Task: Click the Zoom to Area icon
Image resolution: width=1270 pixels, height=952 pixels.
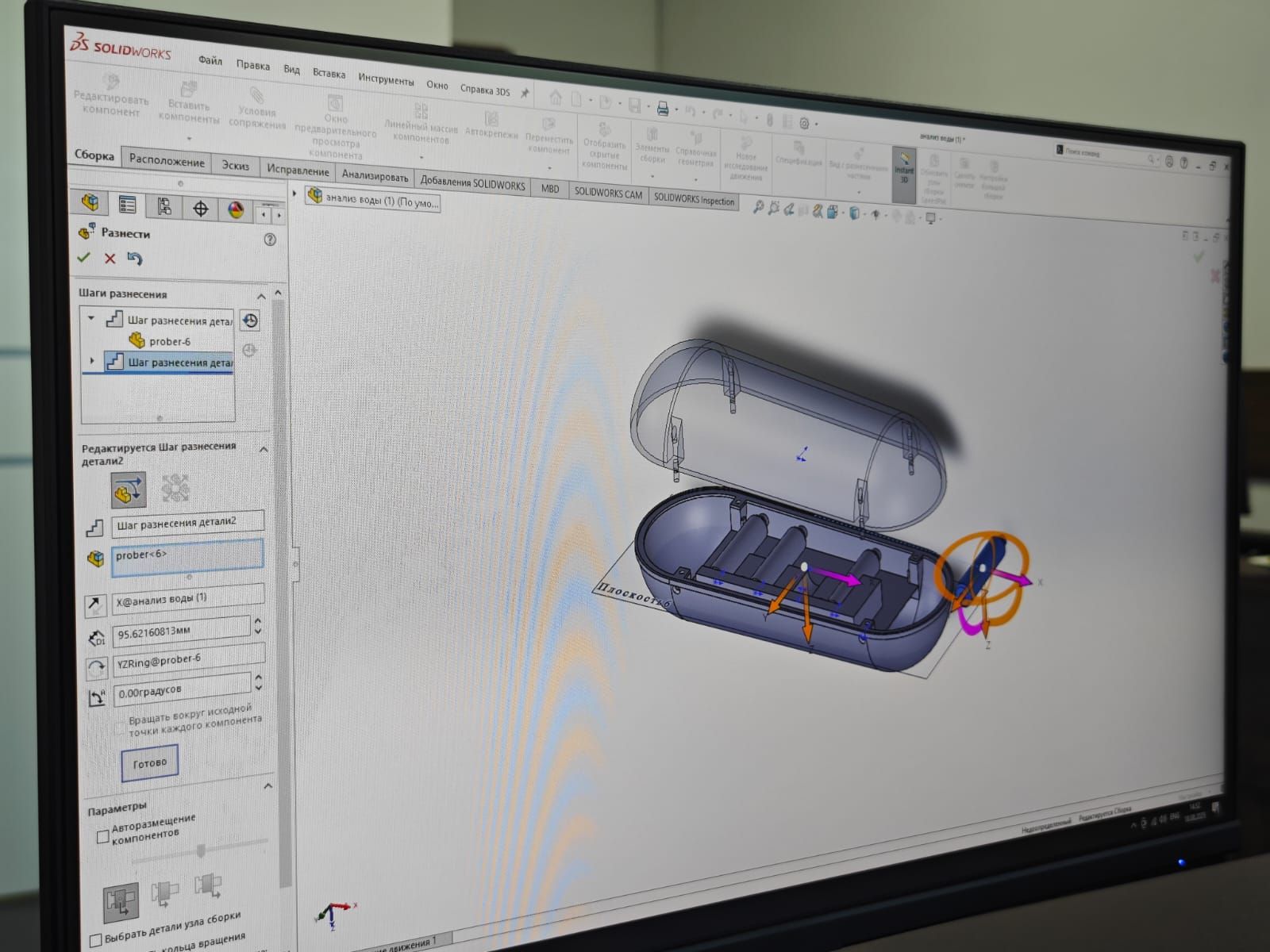Action: (x=773, y=209)
